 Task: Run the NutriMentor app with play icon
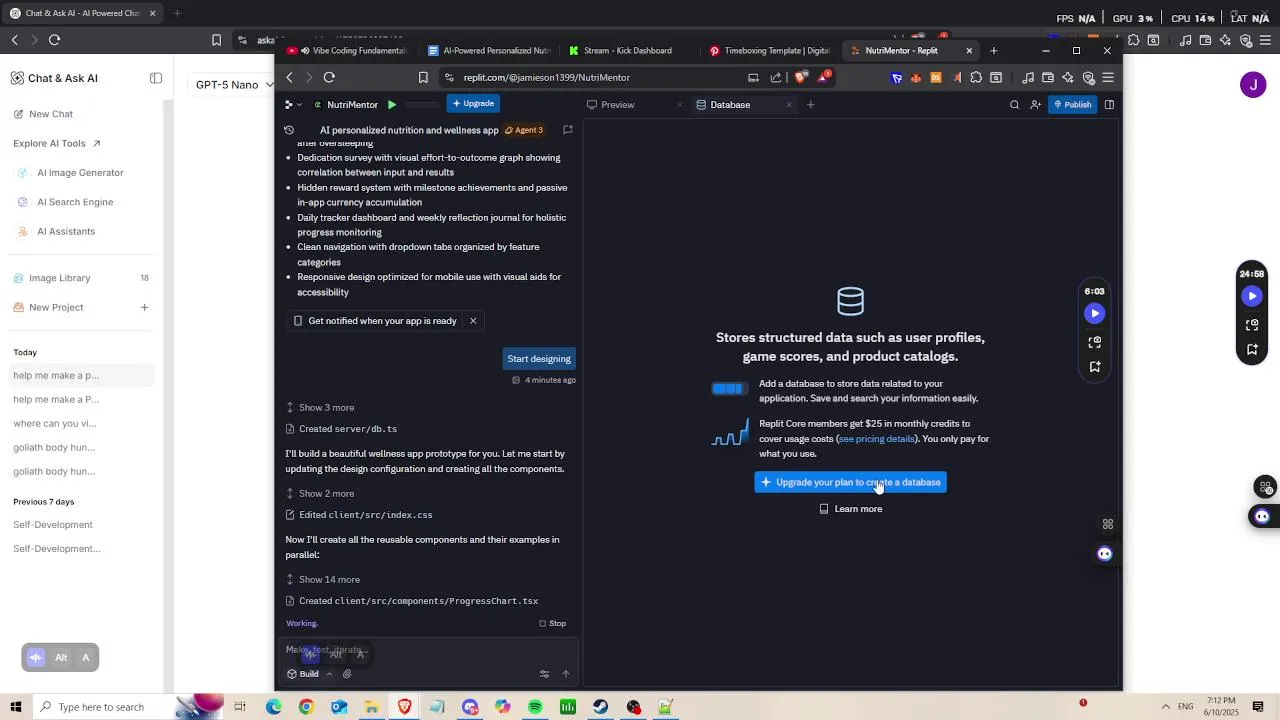pyautogui.click(x=392, y=104)
